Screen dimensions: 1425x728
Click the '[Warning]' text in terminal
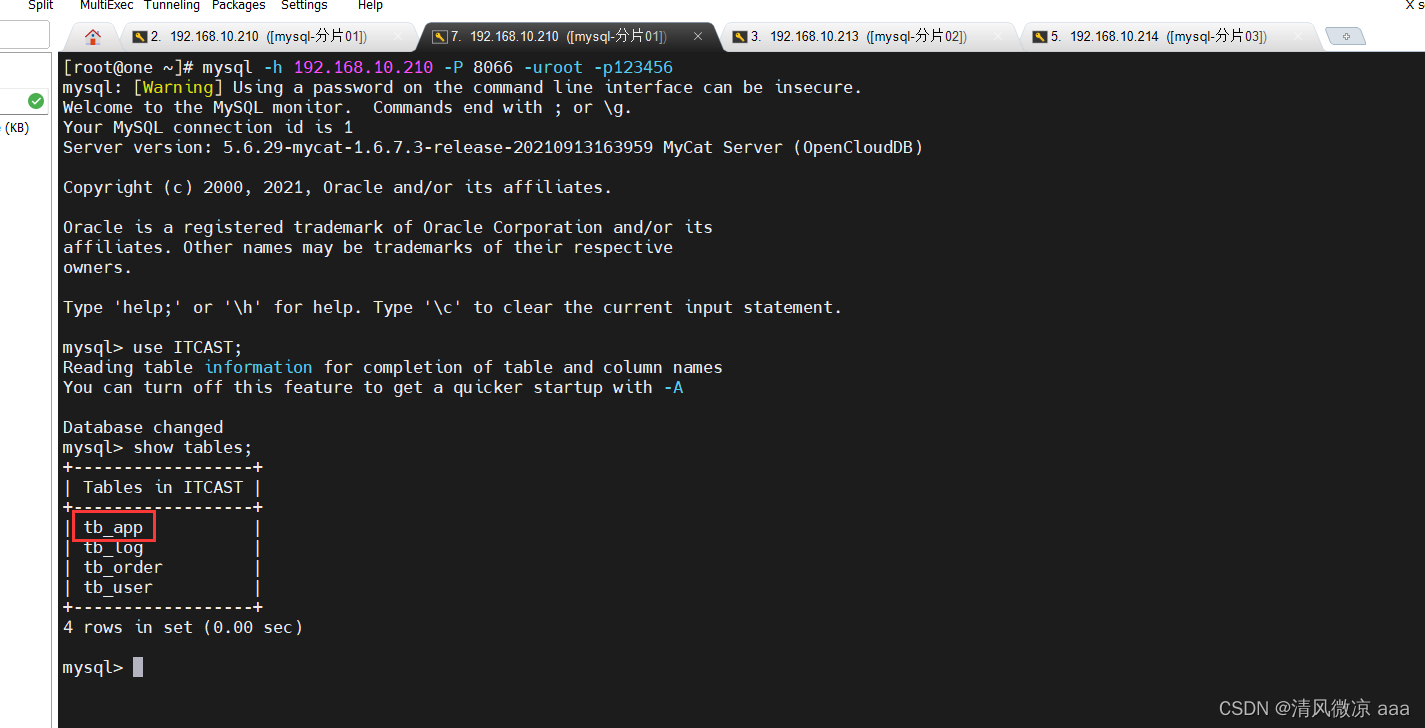pos(178,87)
